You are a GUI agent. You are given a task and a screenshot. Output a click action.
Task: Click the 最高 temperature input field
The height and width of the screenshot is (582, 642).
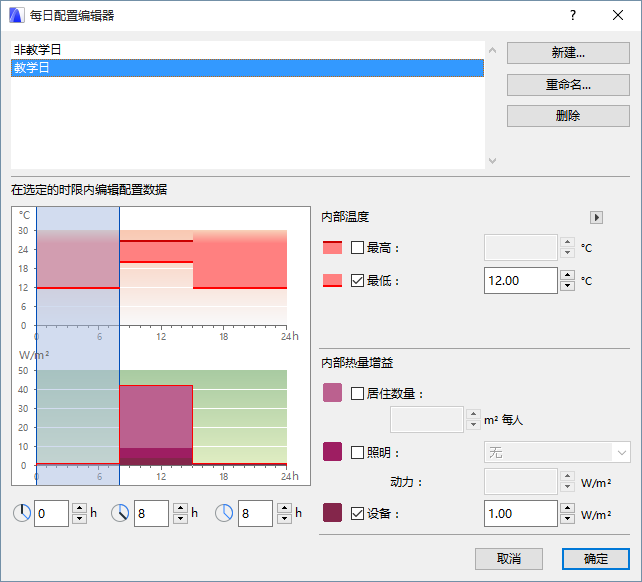(x=520, y=247)
